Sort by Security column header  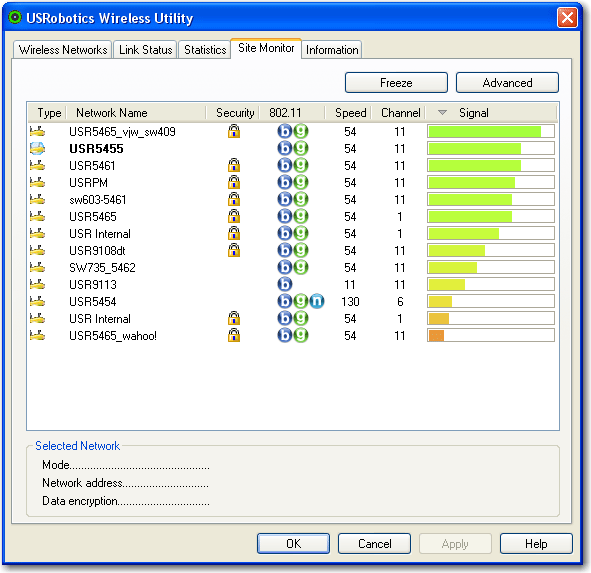[233, 113]
